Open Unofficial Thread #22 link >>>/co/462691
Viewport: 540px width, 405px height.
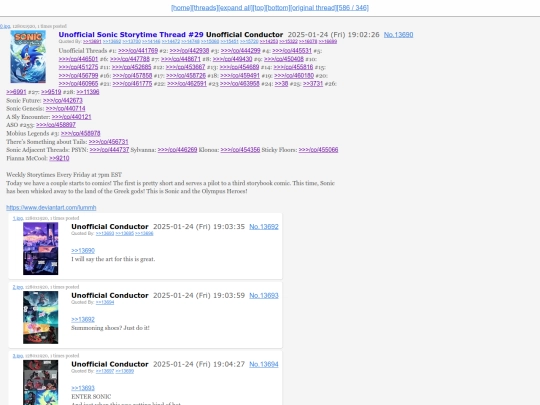point(187,84)
